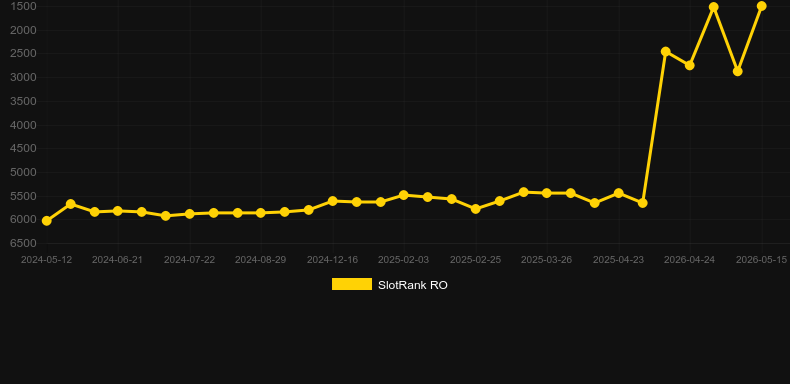Click the 2026-05-15 date label
The width and height of the screenshot is (790, 384).
762,260
